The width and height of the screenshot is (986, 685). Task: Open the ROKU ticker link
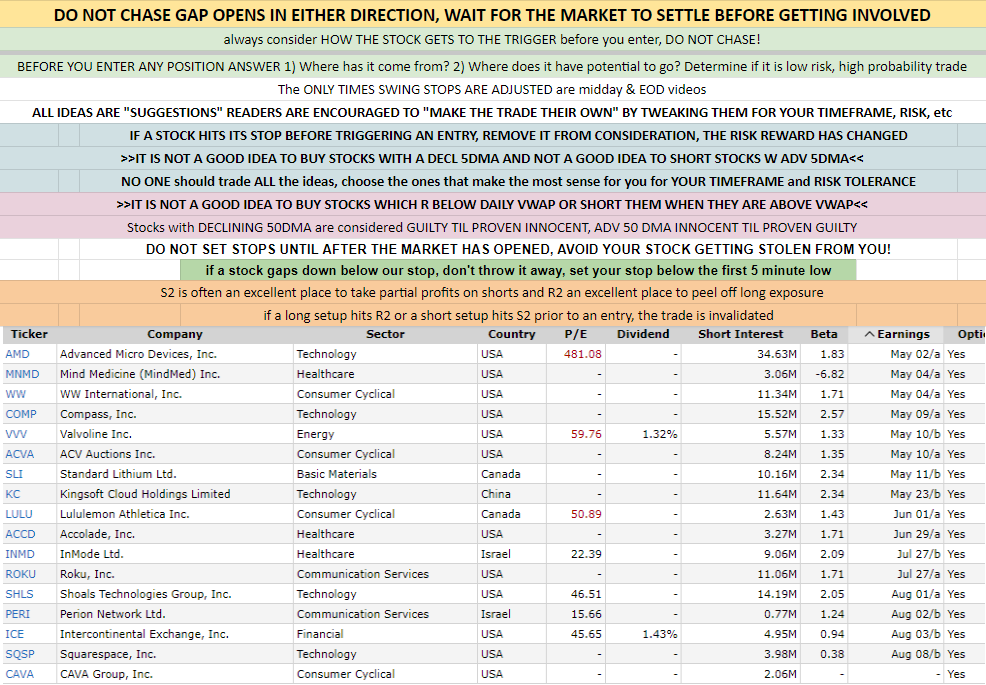tap(21, 574)
